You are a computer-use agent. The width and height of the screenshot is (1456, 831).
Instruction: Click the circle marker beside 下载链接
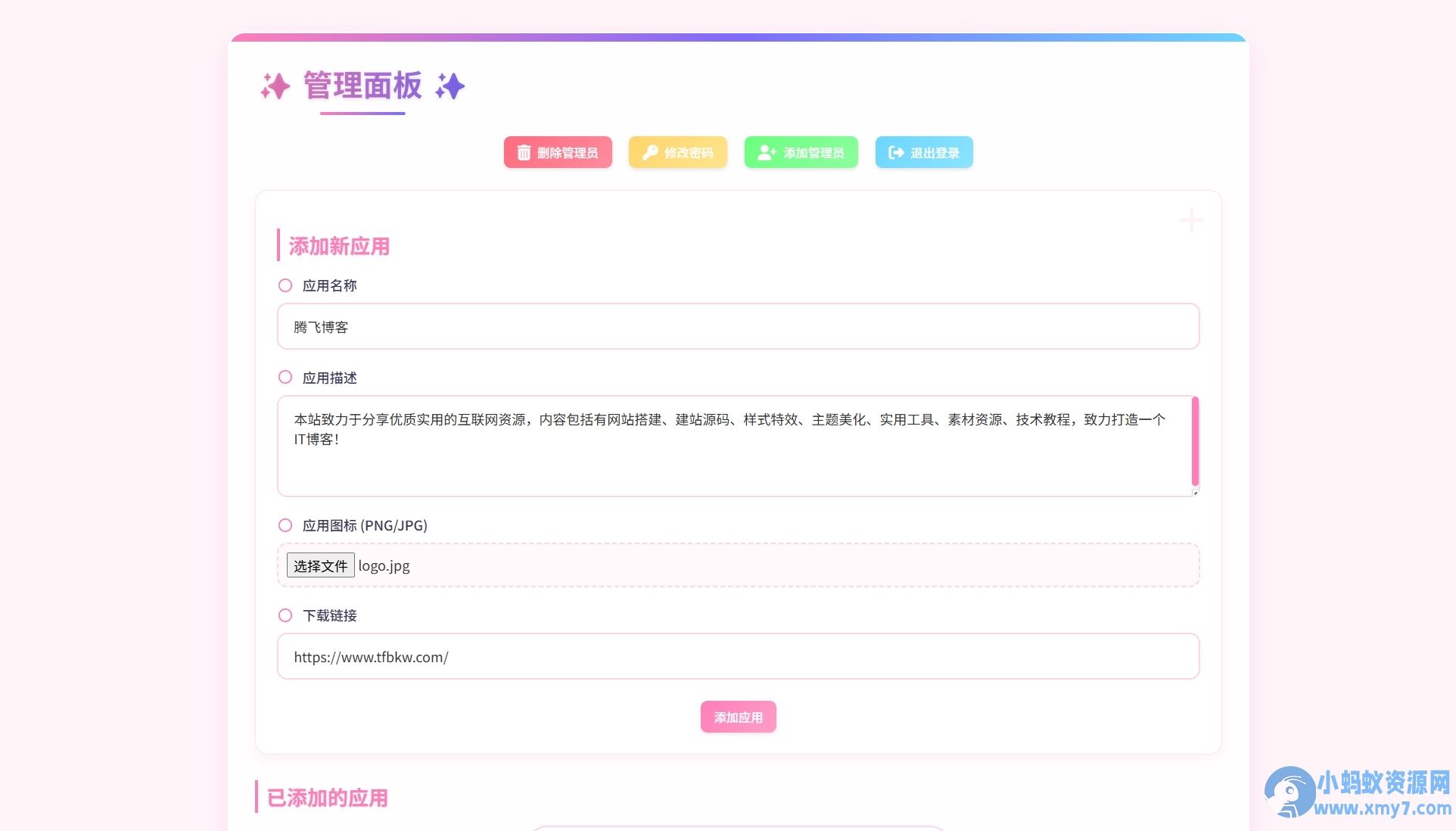285,615
